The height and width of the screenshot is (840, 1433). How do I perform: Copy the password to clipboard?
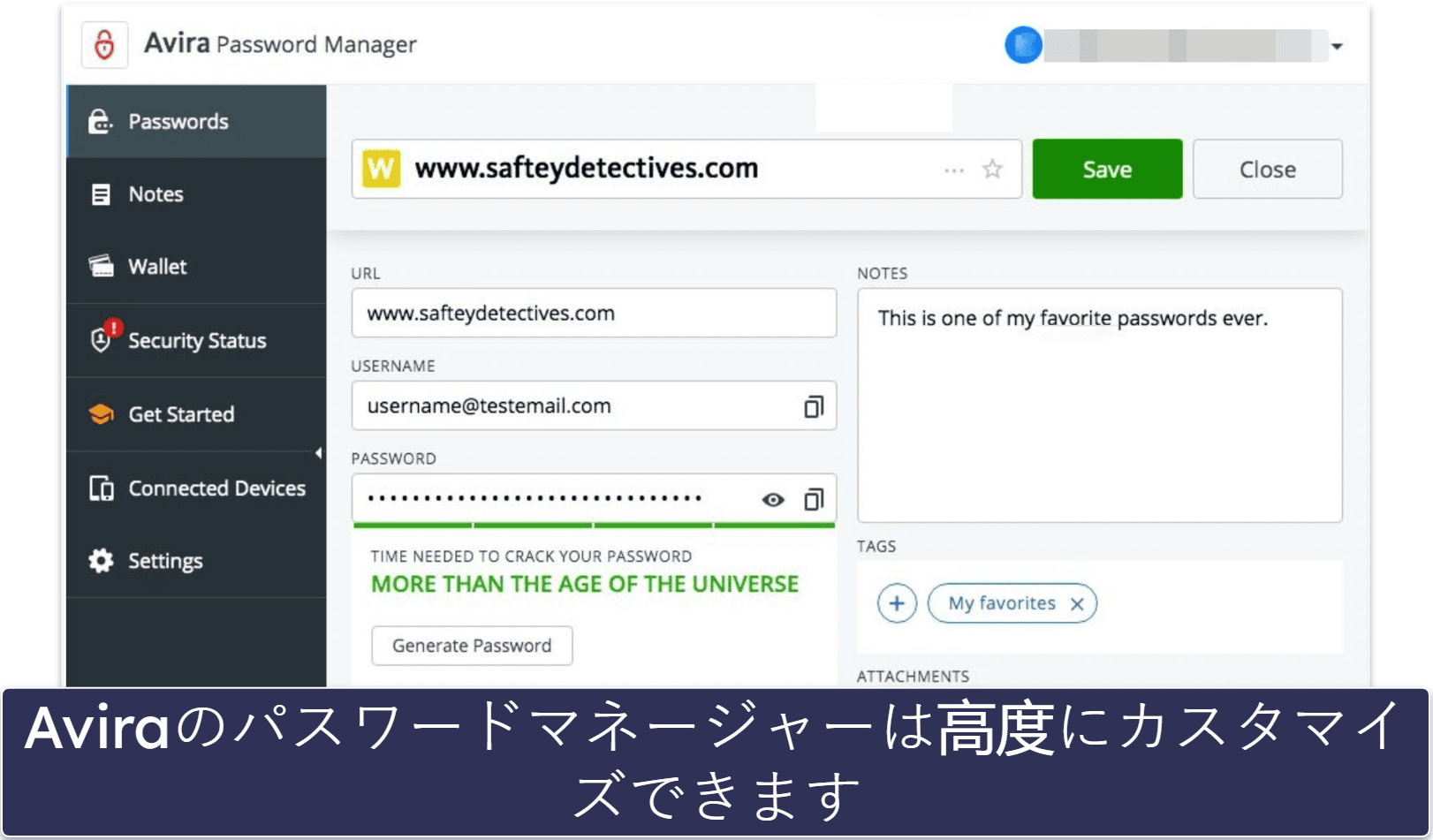tap(814, 499)
